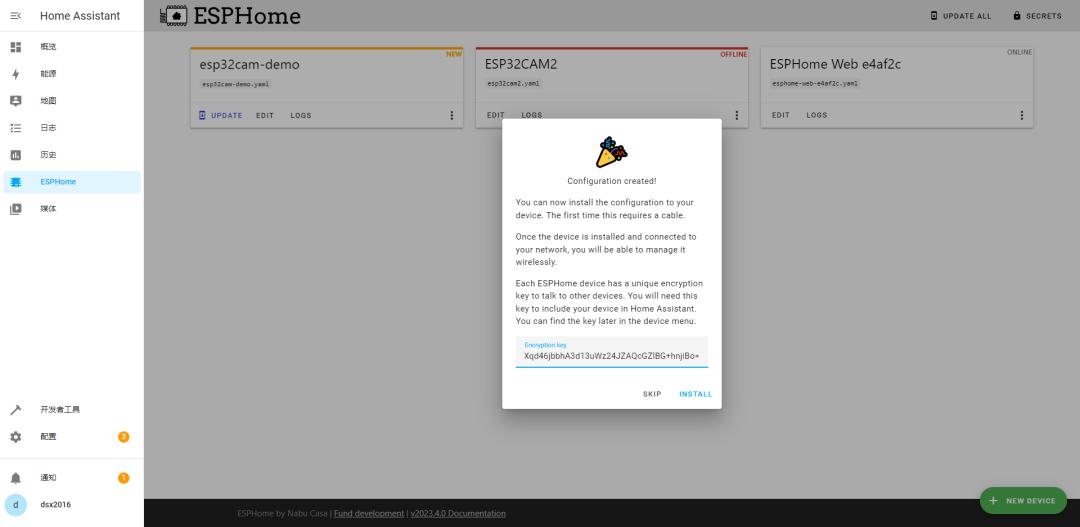The width and height of the screenshot is (1080, 527).
Task: Click the UPDATE ALL header button
Action: (961, 16)
